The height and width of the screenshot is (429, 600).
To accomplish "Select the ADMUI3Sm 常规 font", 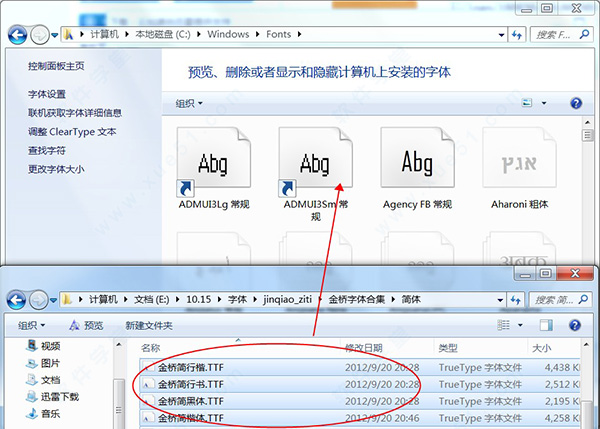I will pyautogui.click(x=315, y=175).
